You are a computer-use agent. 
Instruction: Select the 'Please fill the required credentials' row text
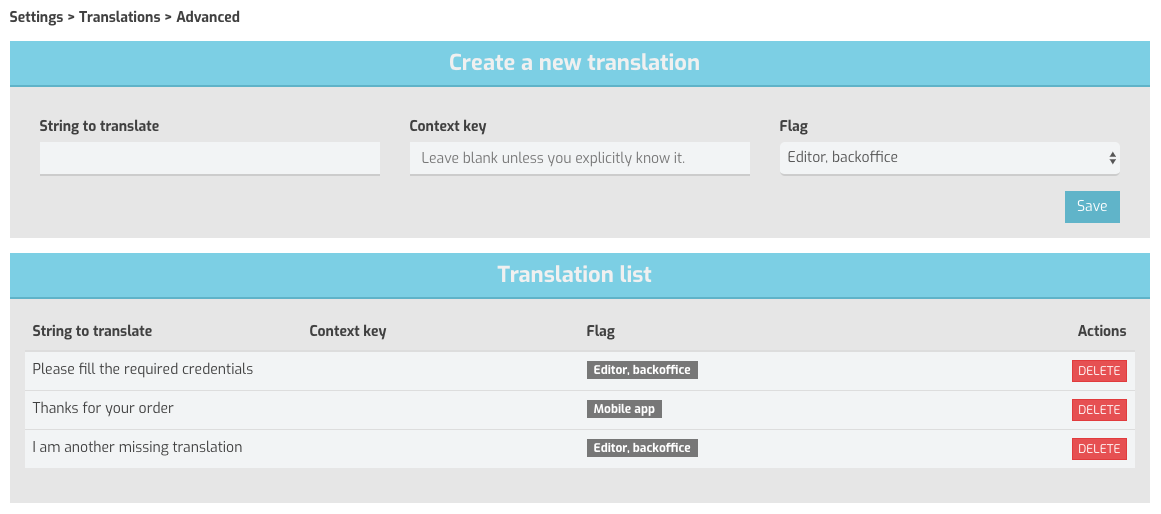(143, 369)
